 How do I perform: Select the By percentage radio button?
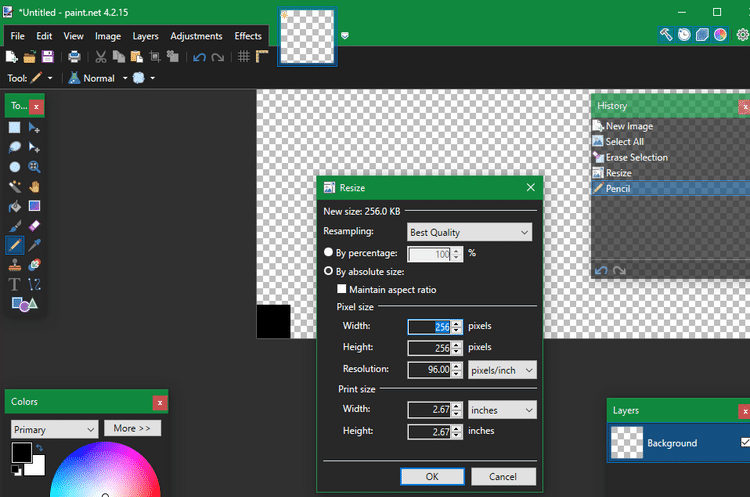(x=329, y=253)
